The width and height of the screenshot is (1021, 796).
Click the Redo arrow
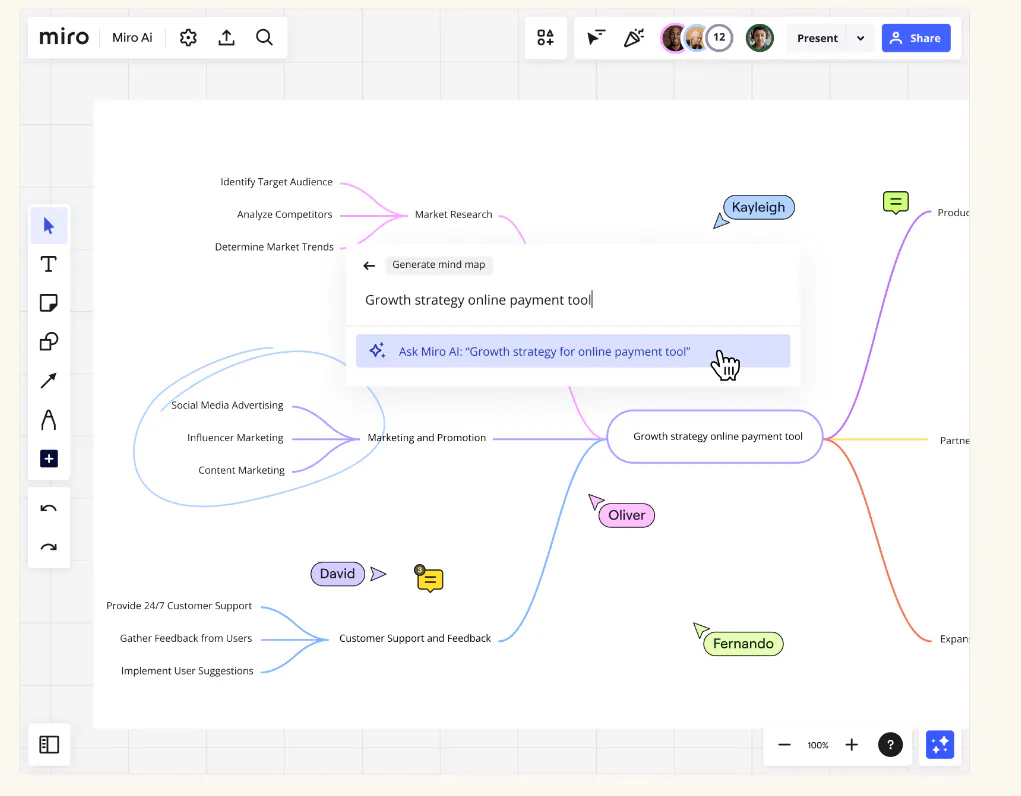pos(49,547)
